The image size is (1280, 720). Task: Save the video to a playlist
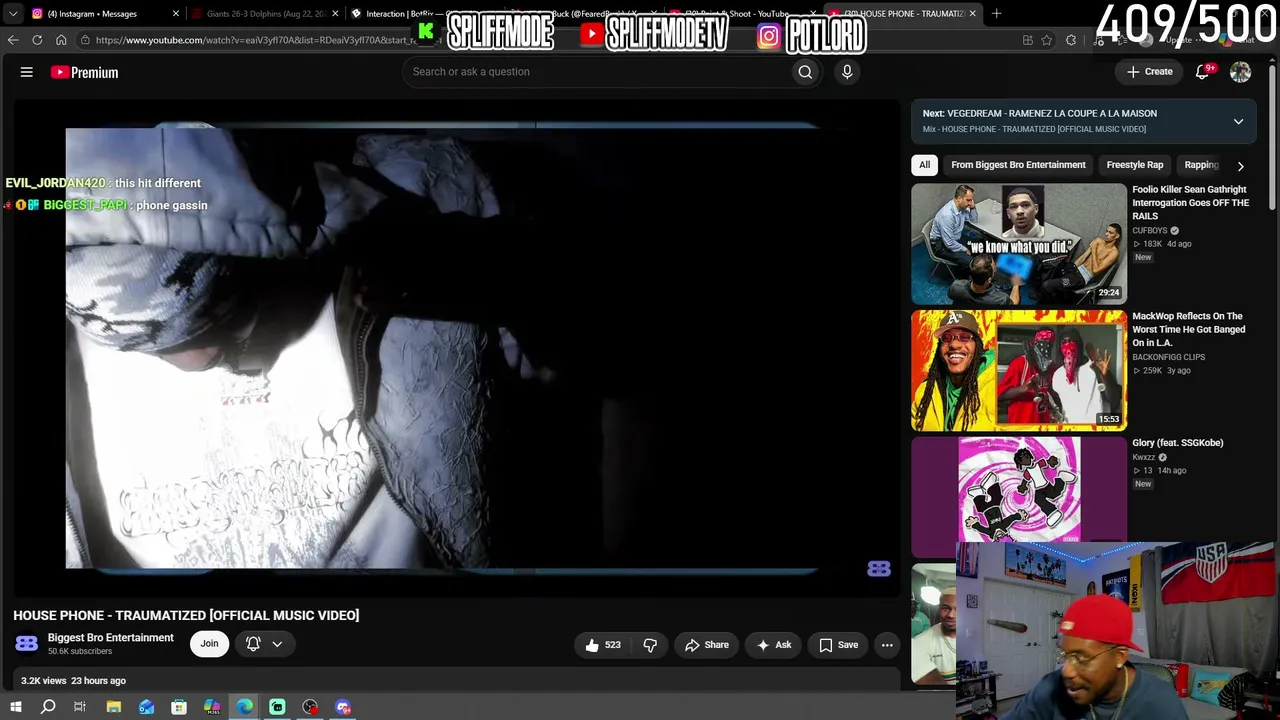click(838, 645)
